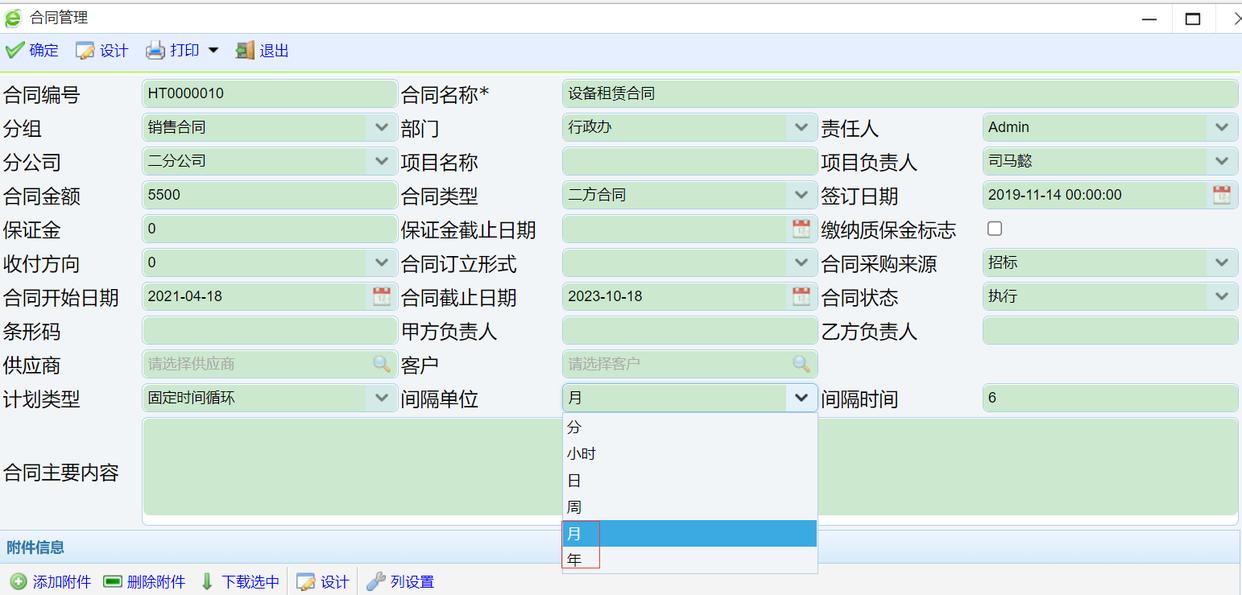This screenshot has width=1242, height=595.
Task: Click the 列设置 wrench icon
Action: 376,582
